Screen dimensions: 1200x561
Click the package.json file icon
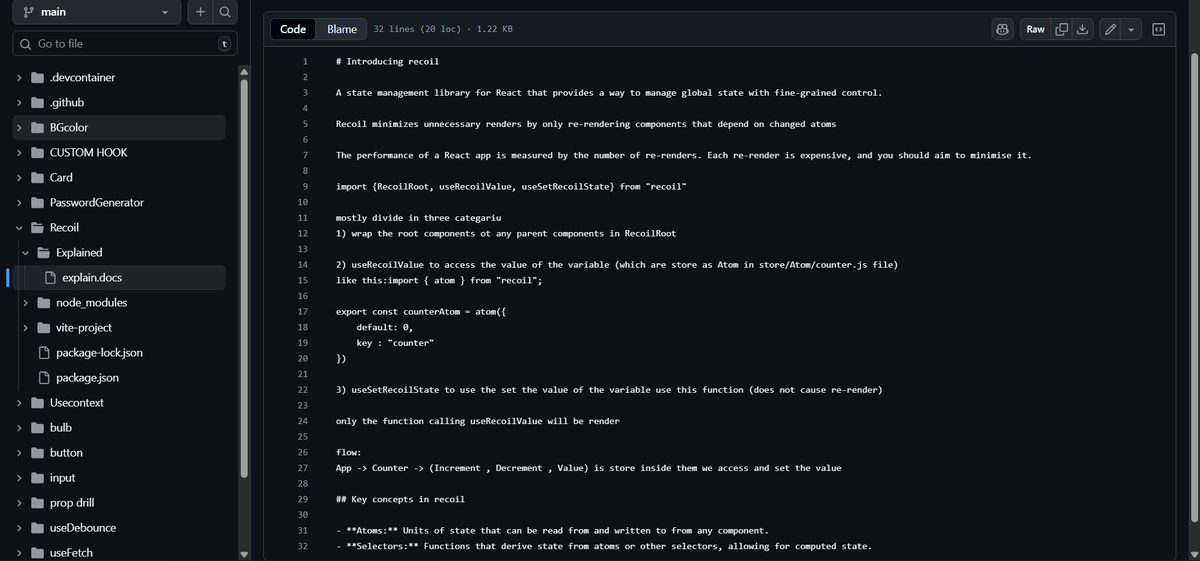(44, 378)
